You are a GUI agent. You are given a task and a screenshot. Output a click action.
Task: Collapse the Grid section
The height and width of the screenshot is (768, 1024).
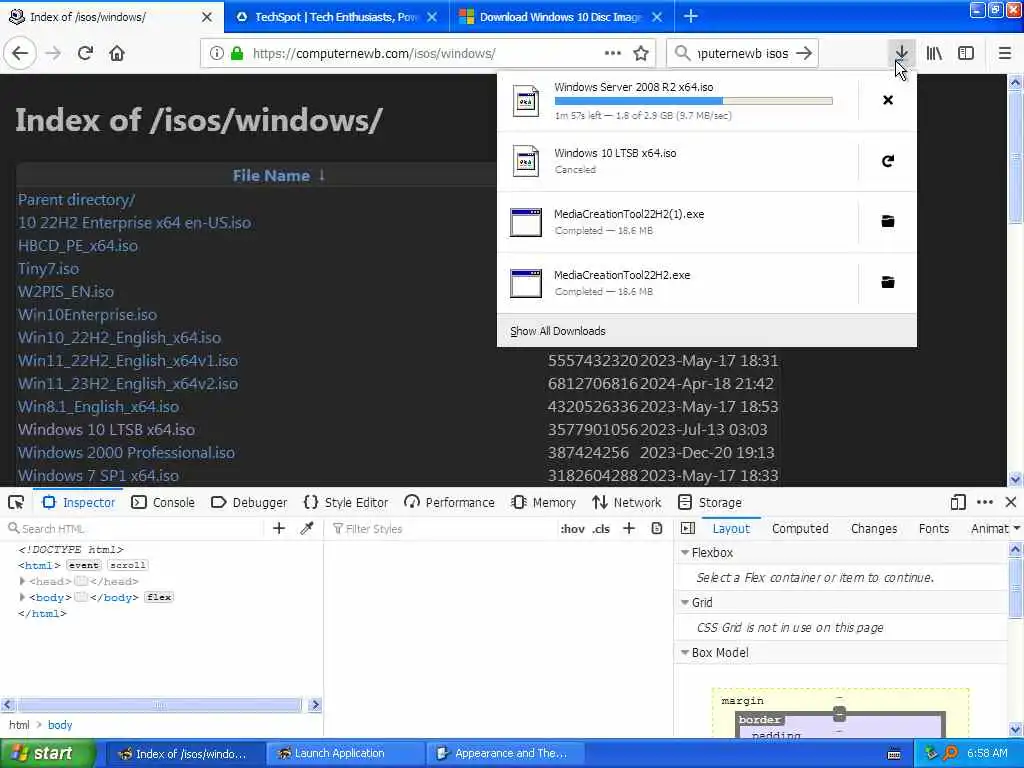coord(685,602)
